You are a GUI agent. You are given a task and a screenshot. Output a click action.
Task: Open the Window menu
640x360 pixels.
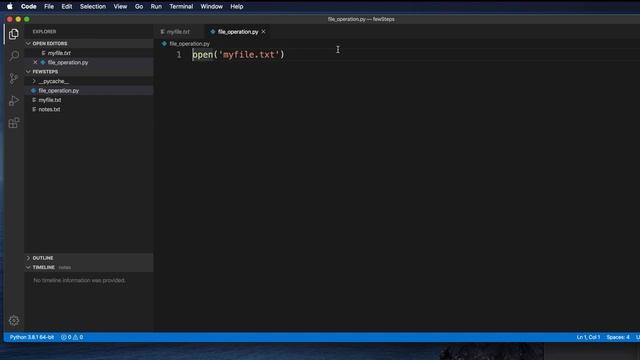point(211,7)
